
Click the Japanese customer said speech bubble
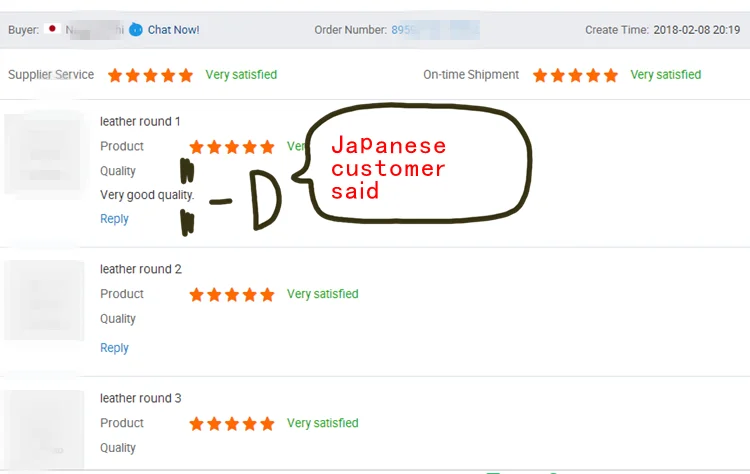(x=412, y=163)
